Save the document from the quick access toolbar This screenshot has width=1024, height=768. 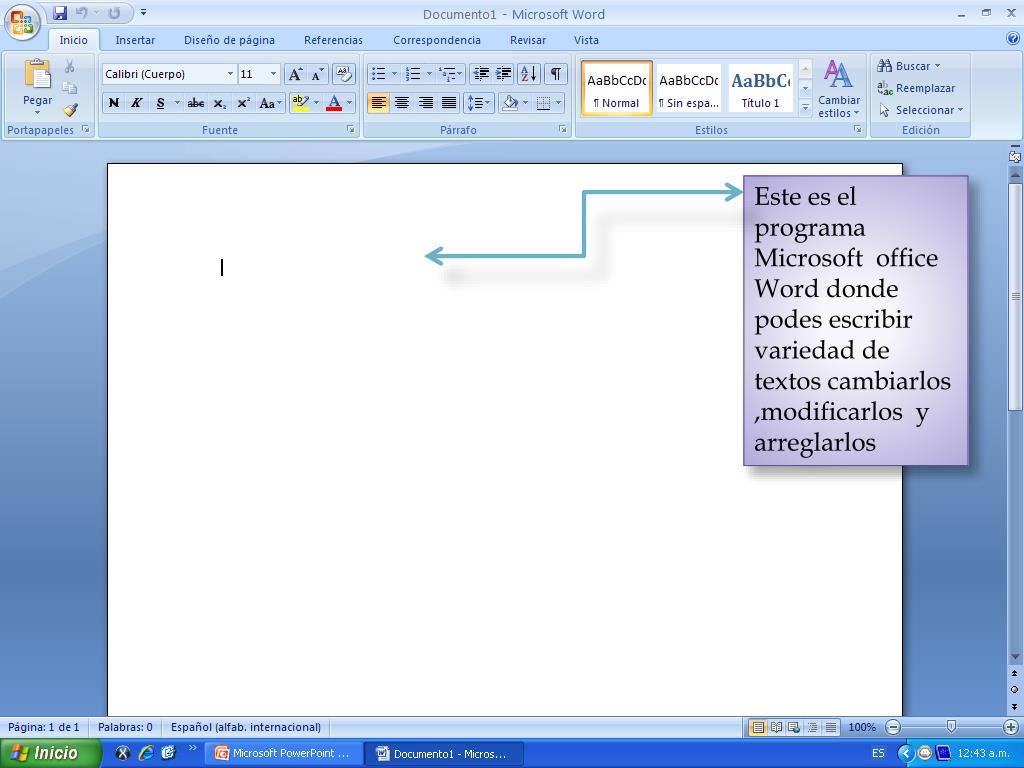pyautogui.click(x=60, y=13)
